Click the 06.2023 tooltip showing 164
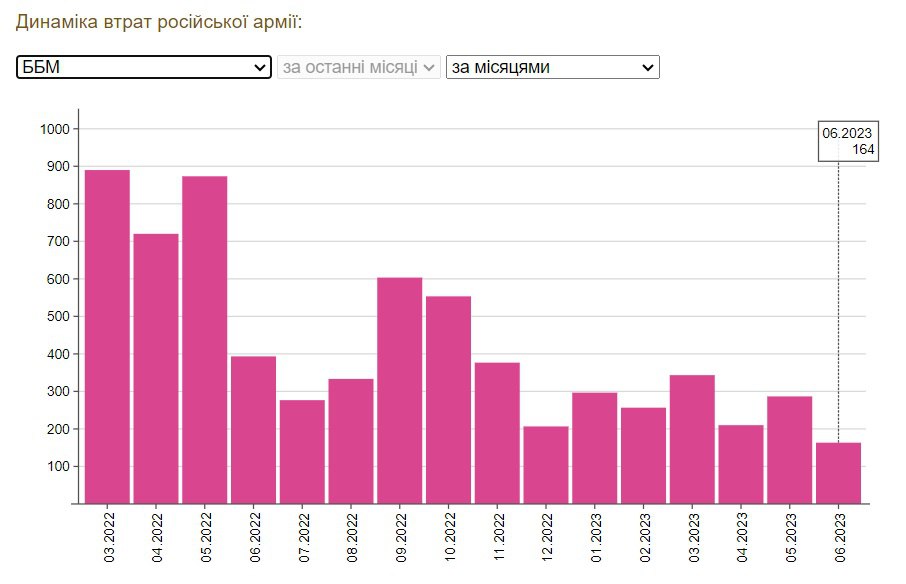 coord(848,141)
